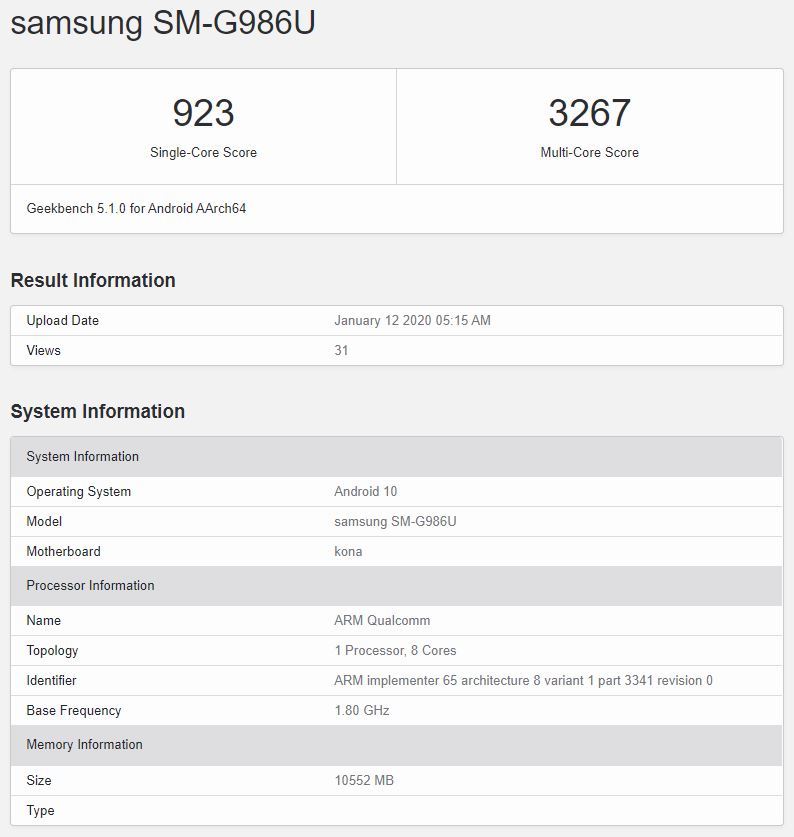Click the 923 single-core score number
Viewport: 794px width, 837px height.
(203, 113)
